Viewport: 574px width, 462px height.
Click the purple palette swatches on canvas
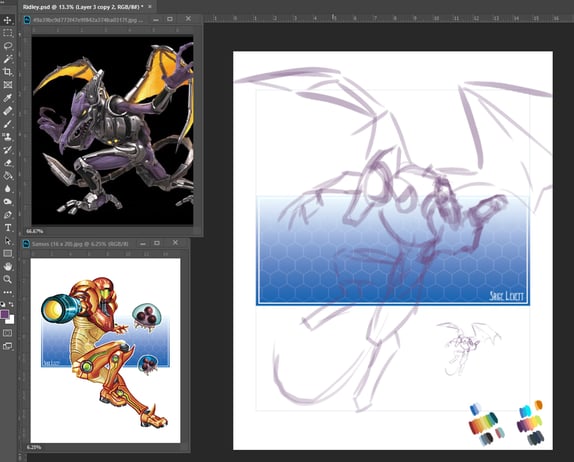pos(530,423)
